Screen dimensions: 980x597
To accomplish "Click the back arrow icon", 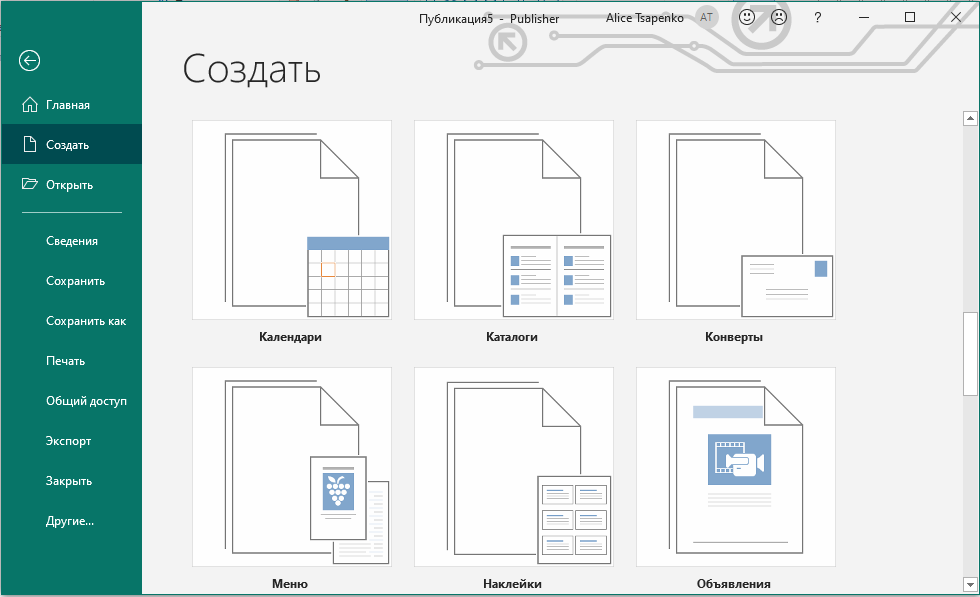I will pyautogui.click(x=29, y=61).
